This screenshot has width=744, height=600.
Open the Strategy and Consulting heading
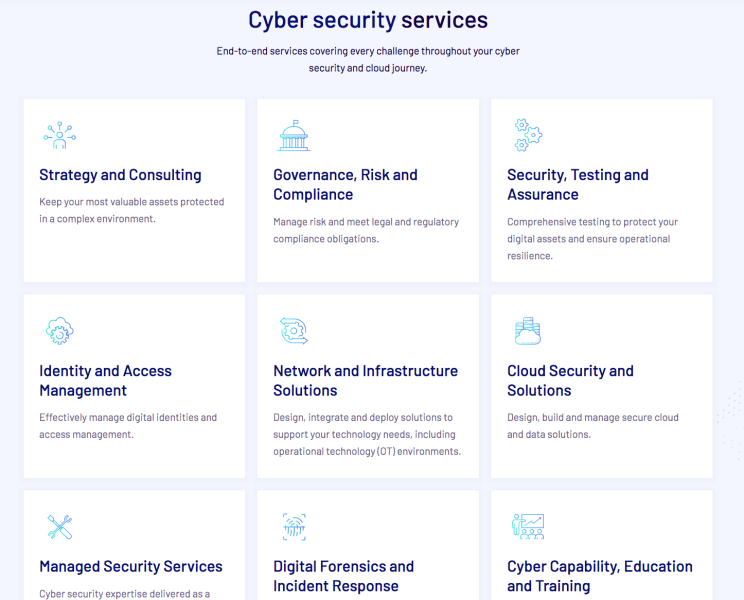click(x=120, y=175)
